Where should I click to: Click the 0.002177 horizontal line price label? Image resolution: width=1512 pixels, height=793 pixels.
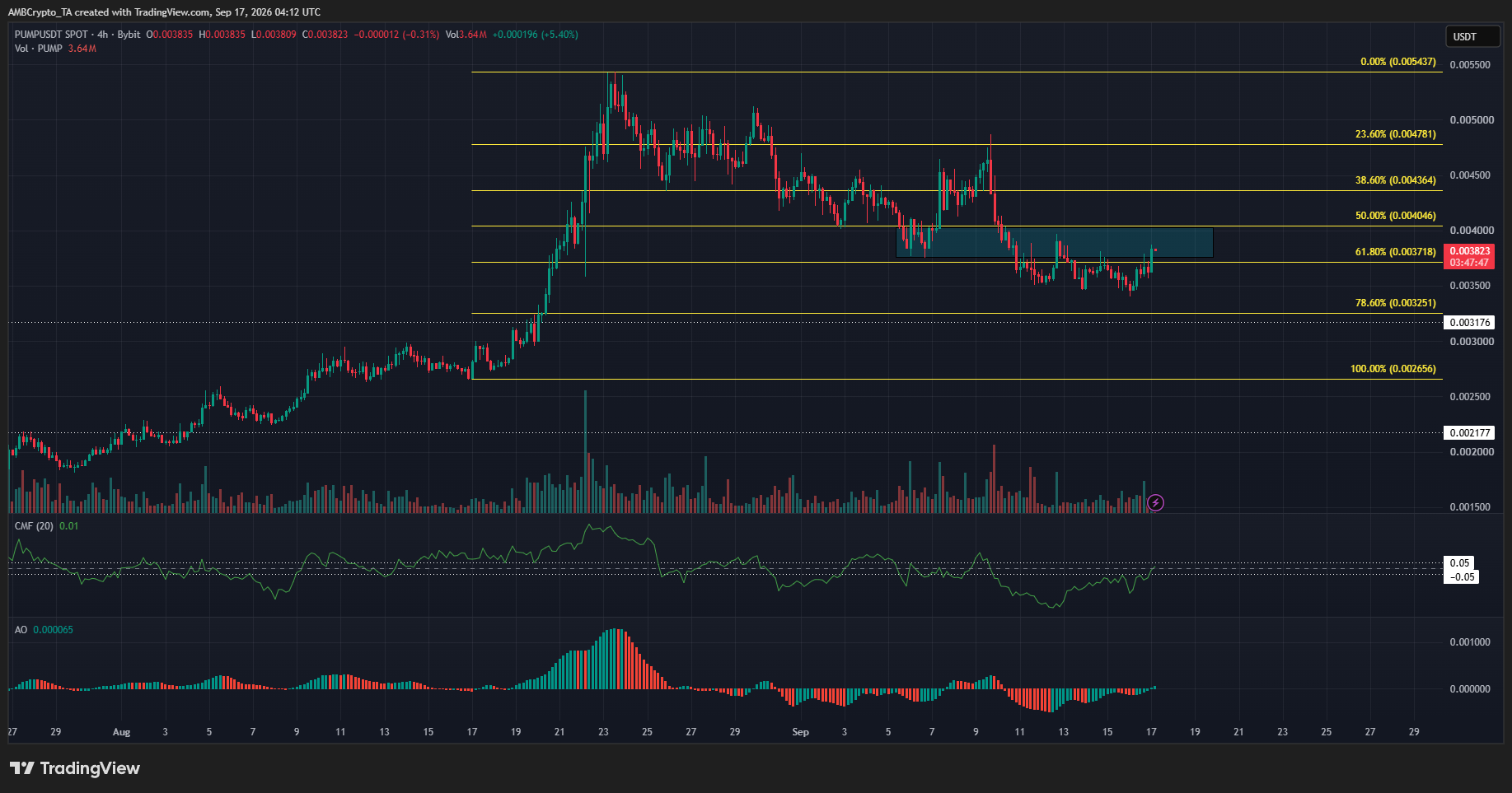tap(1469, 432)
